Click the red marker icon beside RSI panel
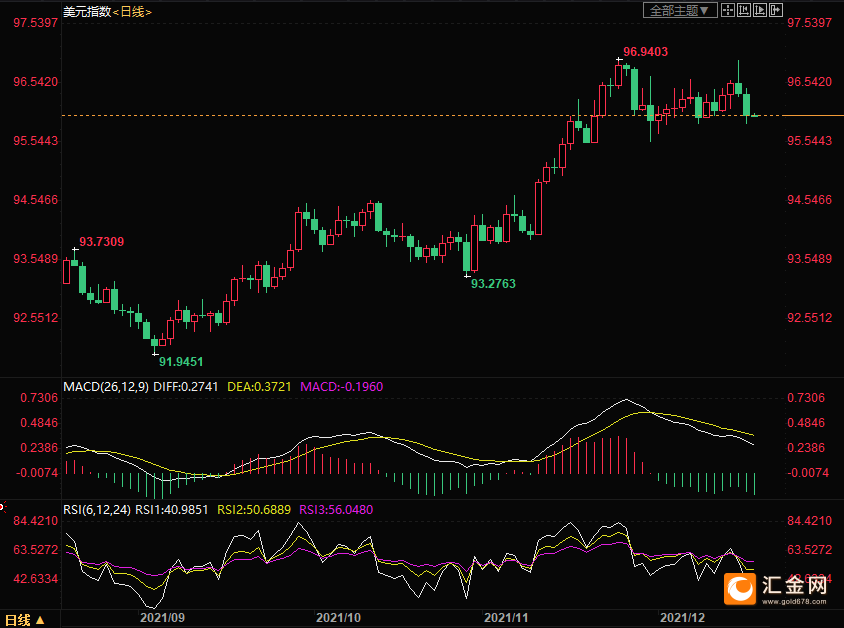The image size is (844, 628). coord(2,506)
